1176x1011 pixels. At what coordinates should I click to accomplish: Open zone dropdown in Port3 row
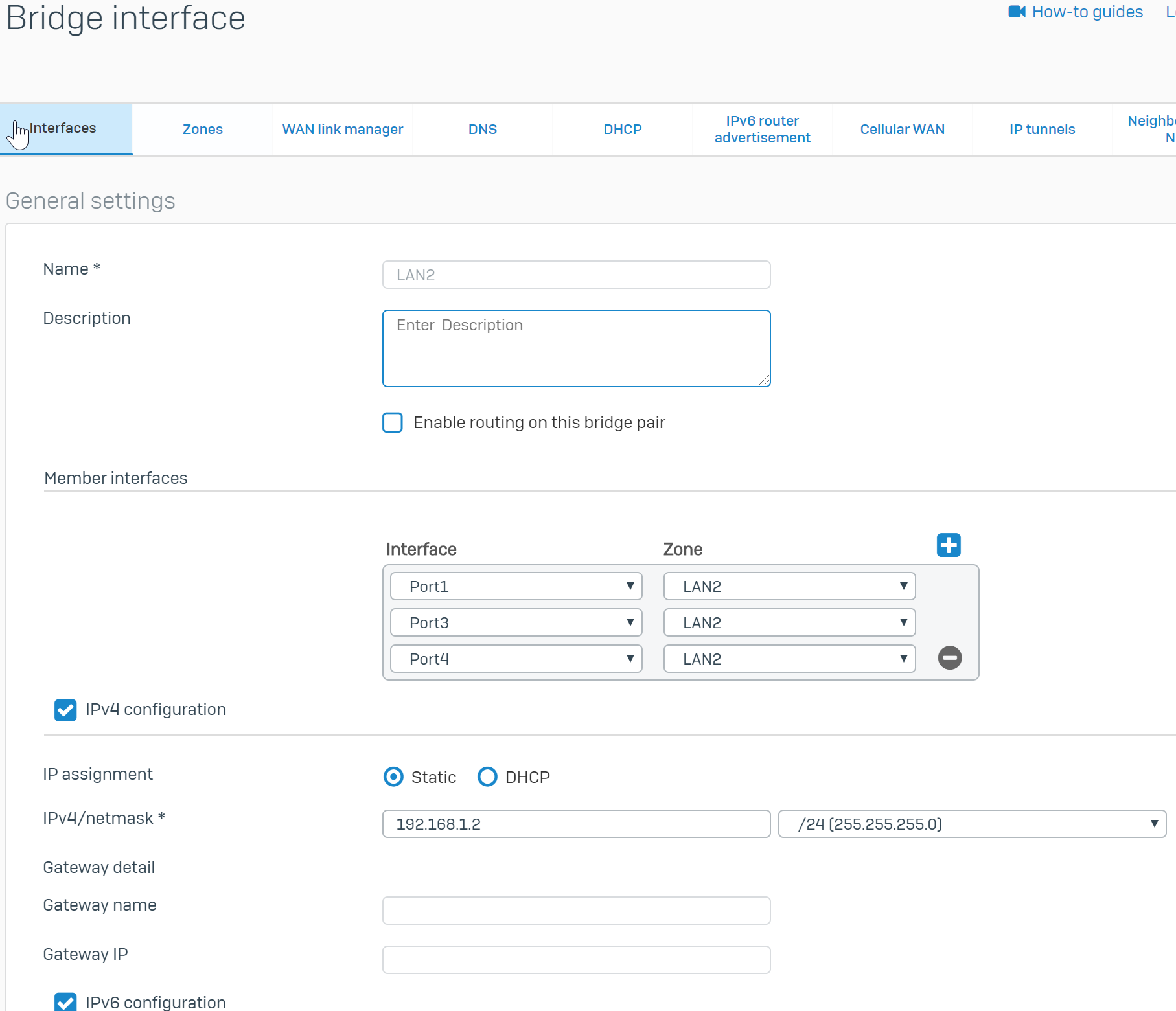789,622
